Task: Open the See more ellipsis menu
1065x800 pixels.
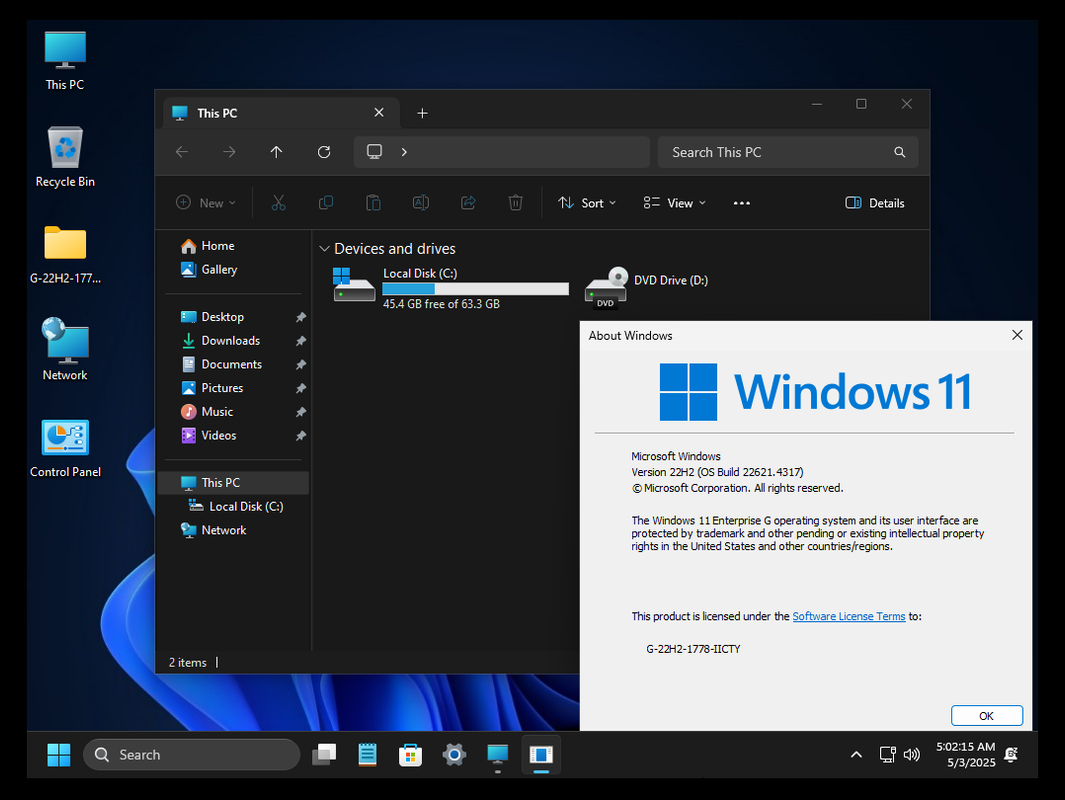Action: (742, 203)
